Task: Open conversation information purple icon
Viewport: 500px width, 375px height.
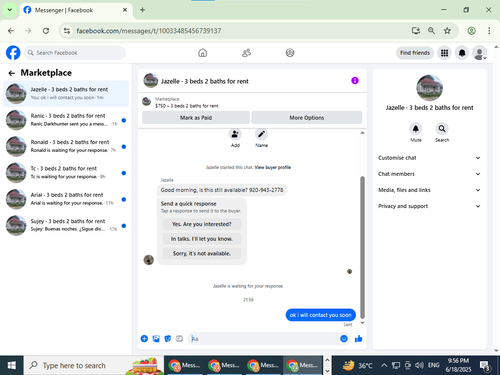Action: coord(355,81)
